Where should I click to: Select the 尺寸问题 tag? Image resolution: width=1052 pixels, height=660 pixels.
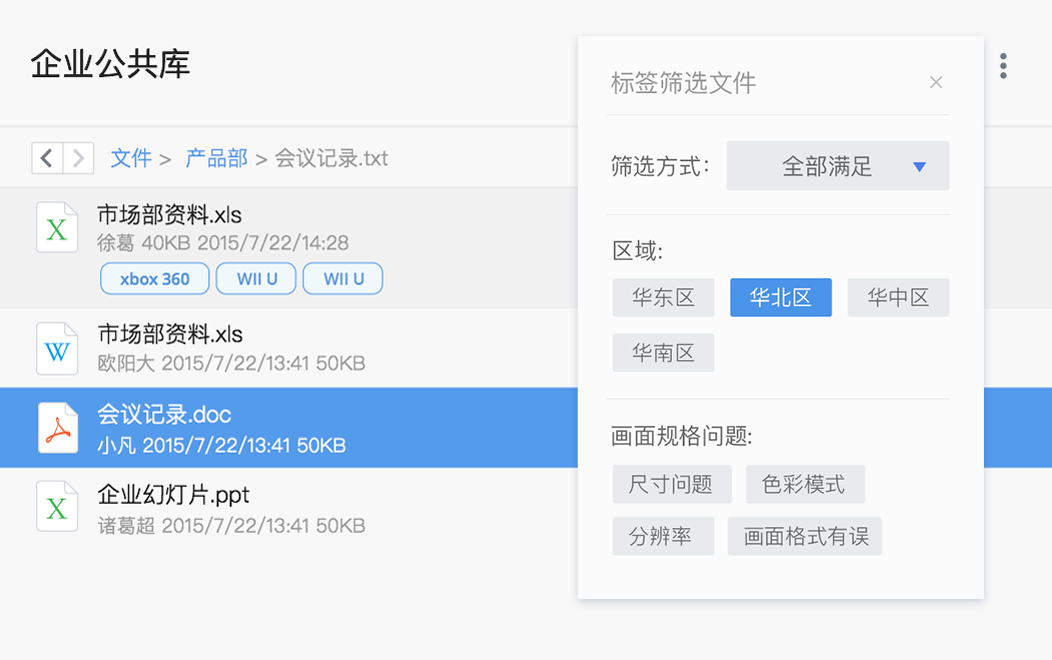671,485
